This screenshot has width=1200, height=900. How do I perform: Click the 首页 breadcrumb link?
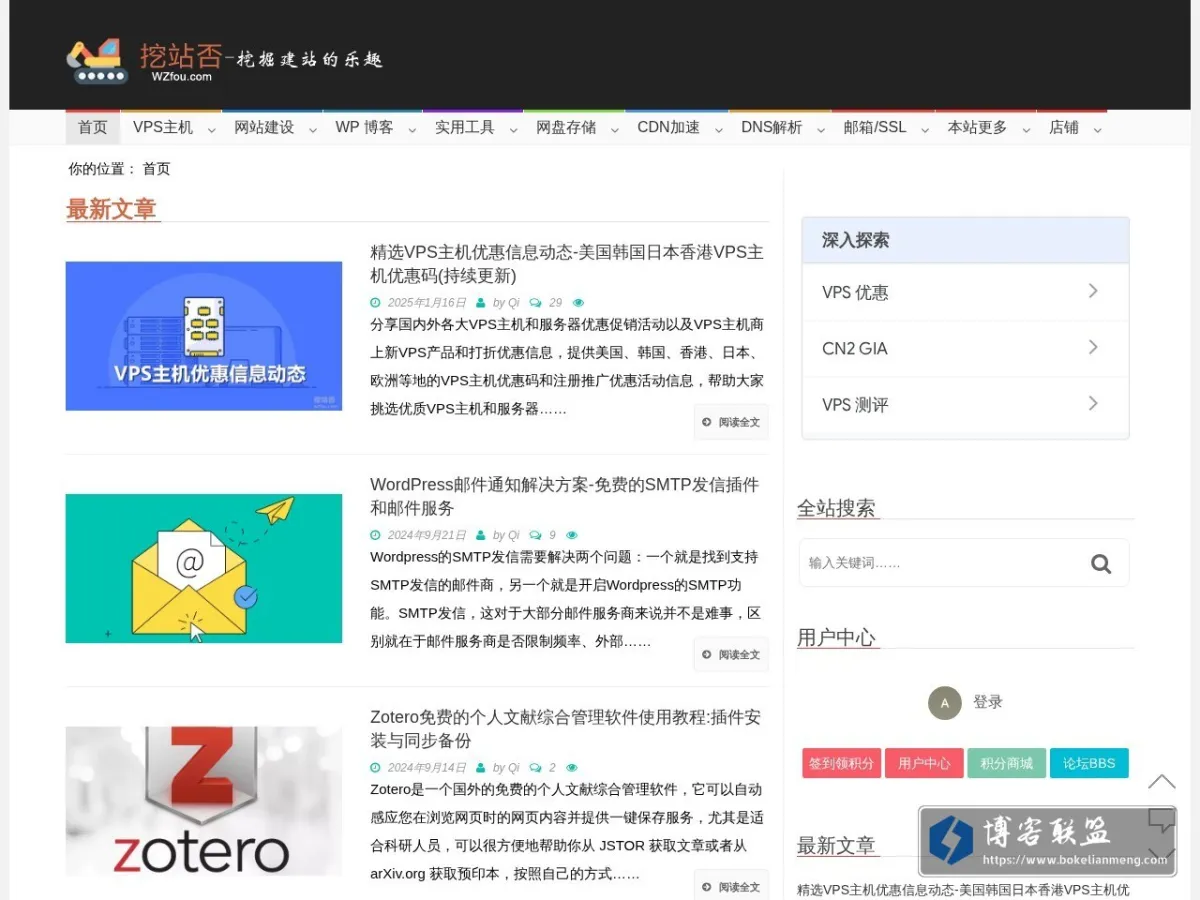point(156,169)
